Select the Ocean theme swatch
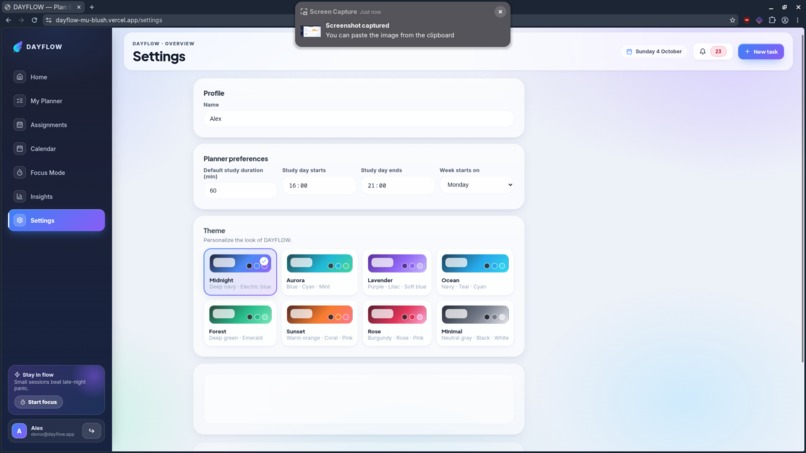806x453 pixels. (x=475, y=272)
